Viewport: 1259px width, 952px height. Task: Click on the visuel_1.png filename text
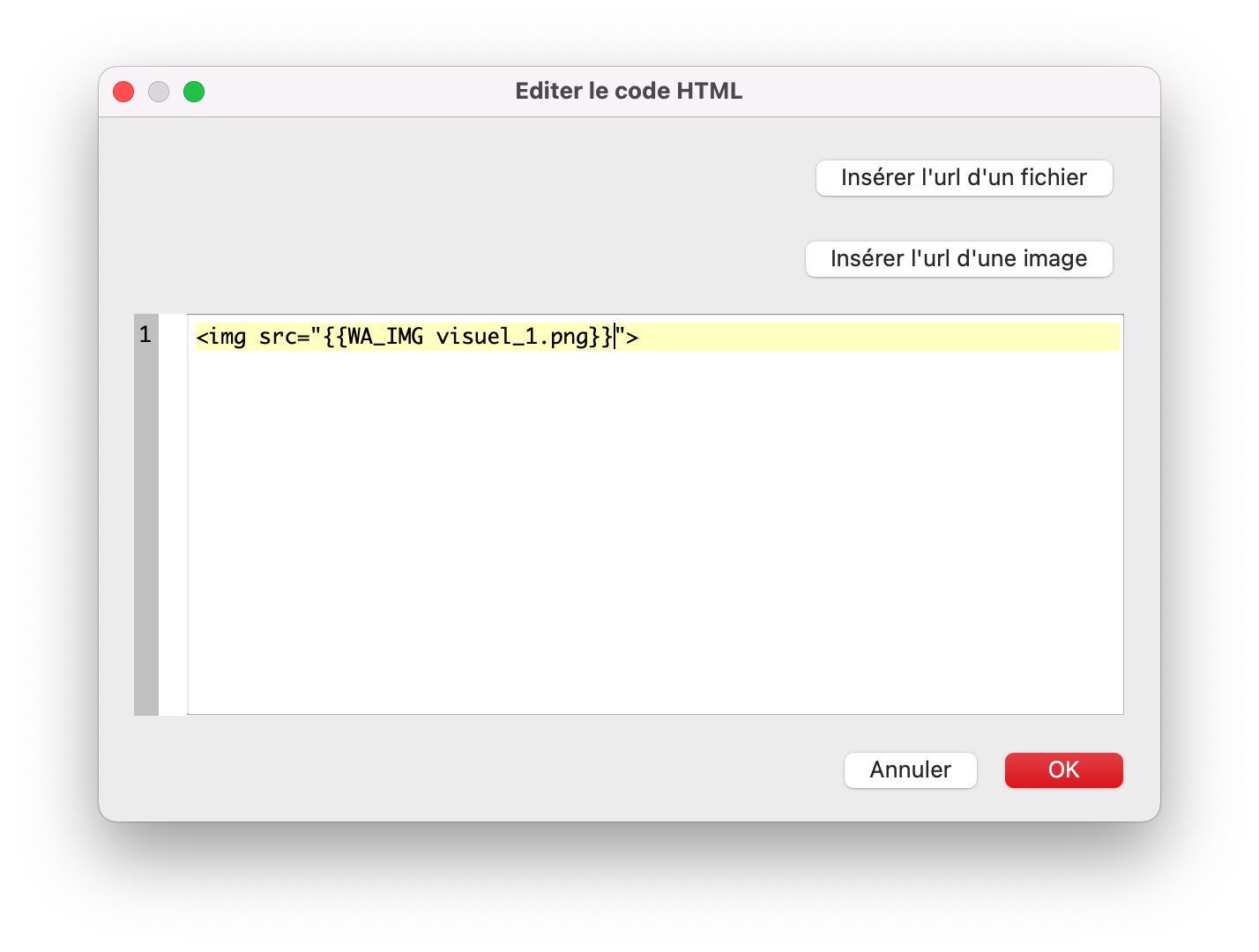[513, 337]
